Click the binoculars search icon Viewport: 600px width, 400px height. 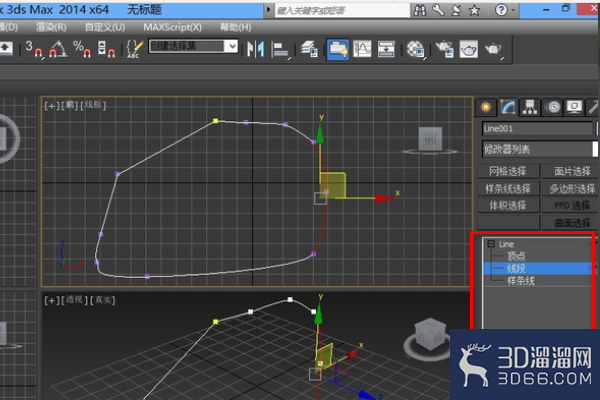pyautogui.click(x=420, y=10)
